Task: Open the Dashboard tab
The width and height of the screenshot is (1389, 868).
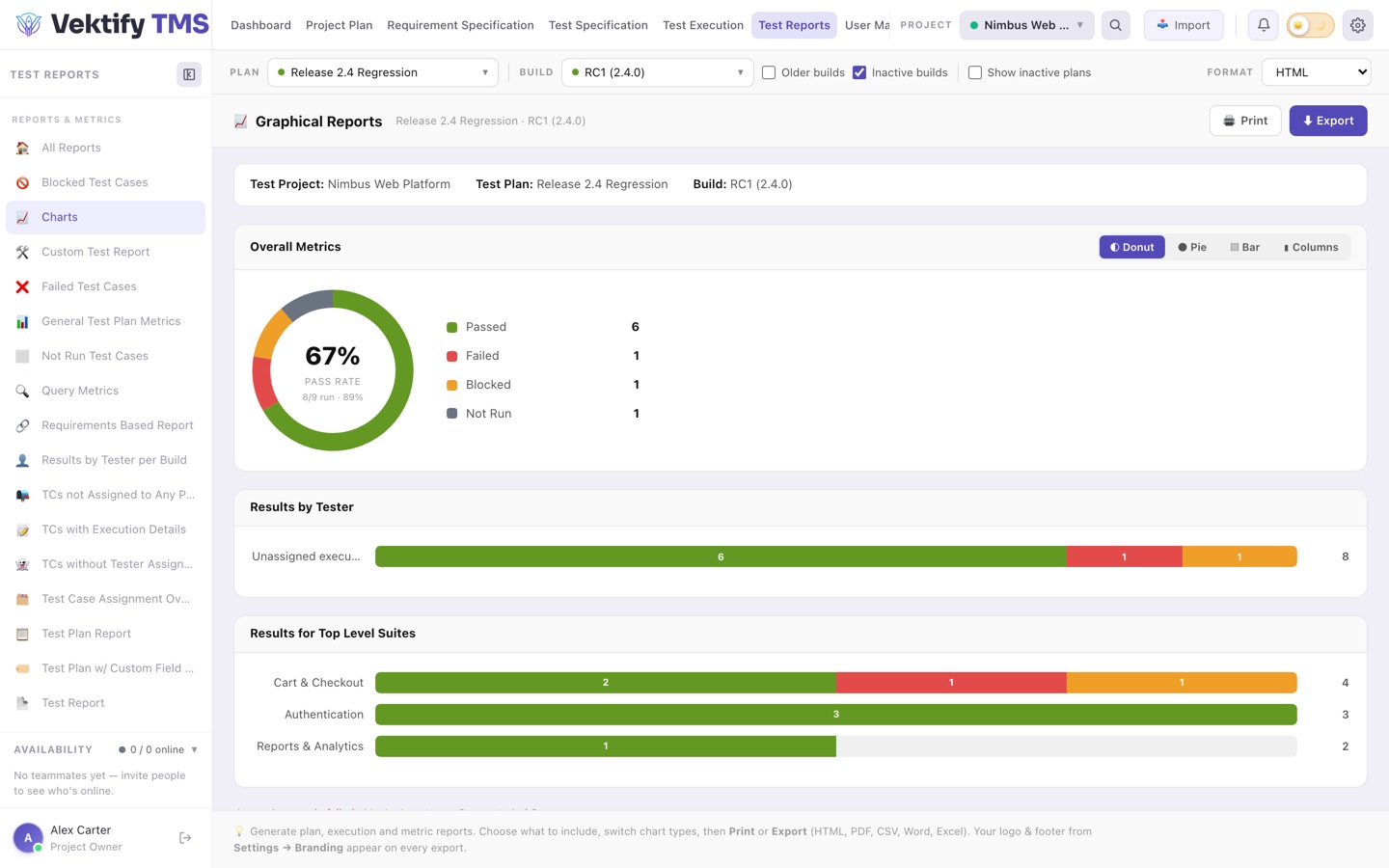Action: [x=260, y=25]
